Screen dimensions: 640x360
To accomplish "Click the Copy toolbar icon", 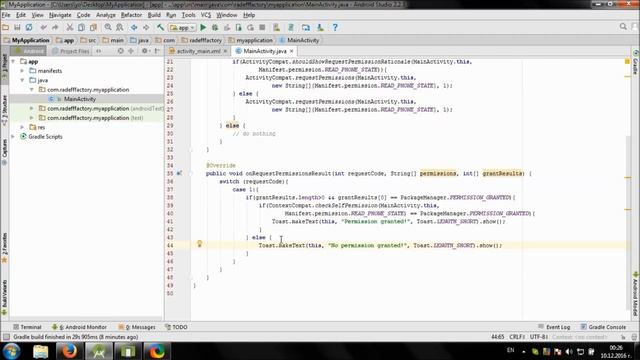I will (81, 28).
